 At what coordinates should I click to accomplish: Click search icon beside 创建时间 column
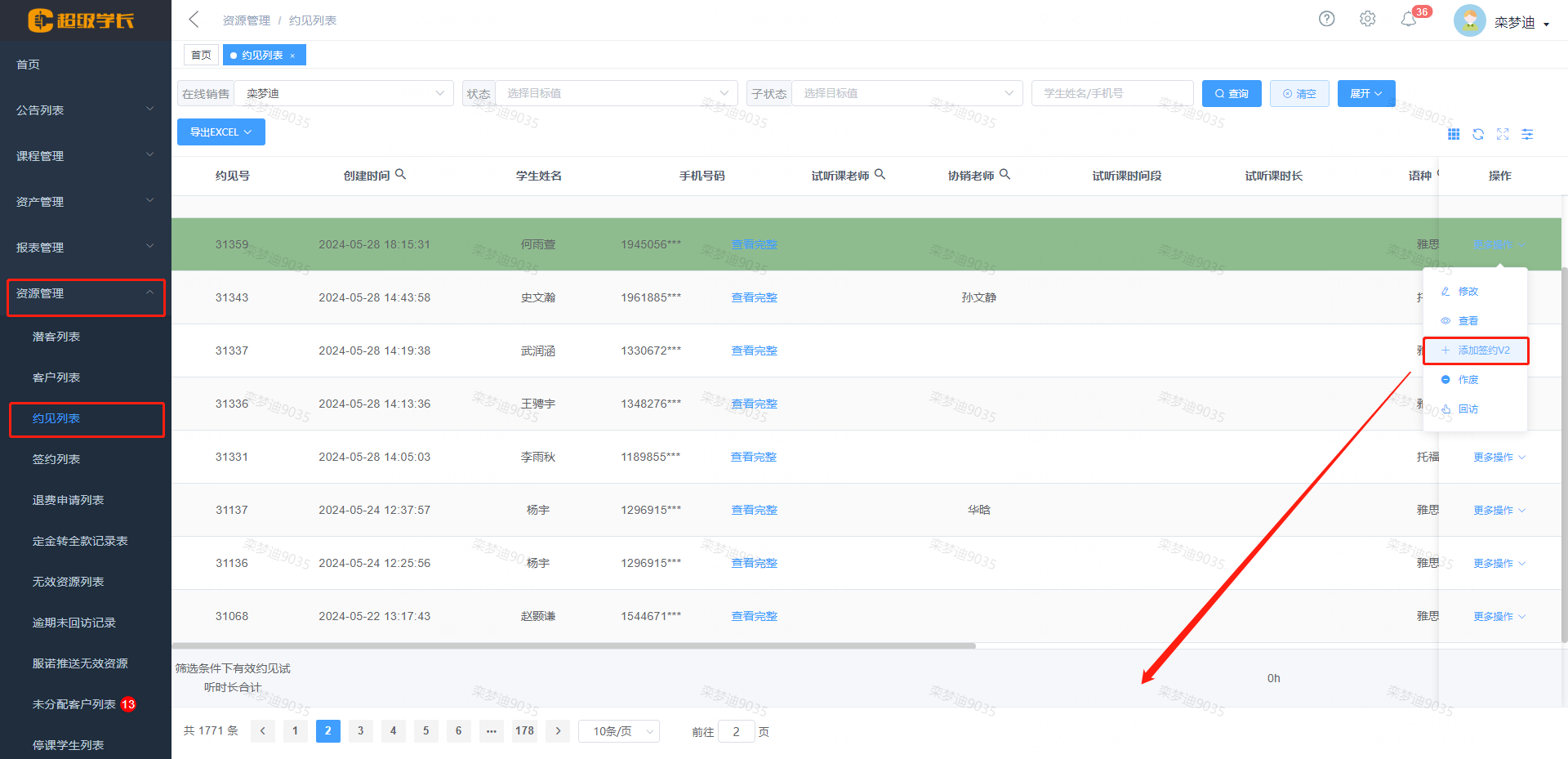[400, 174]
